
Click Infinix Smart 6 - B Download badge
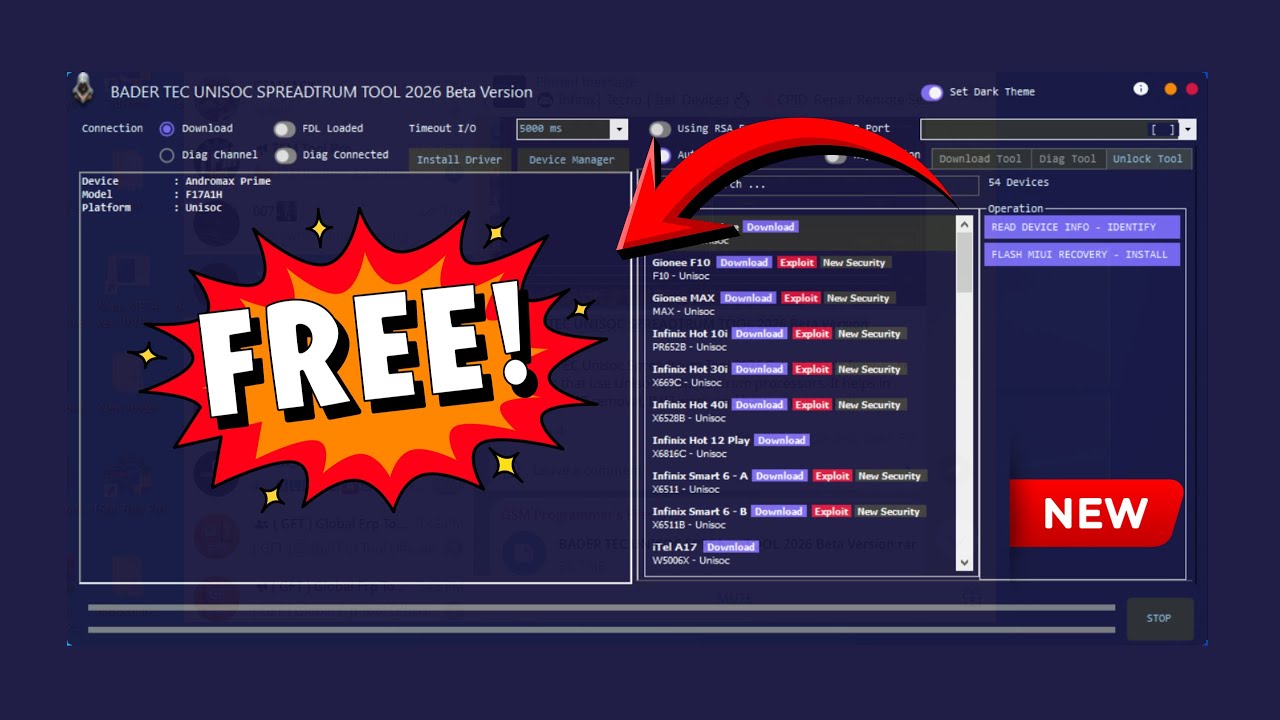coord(779,511)
